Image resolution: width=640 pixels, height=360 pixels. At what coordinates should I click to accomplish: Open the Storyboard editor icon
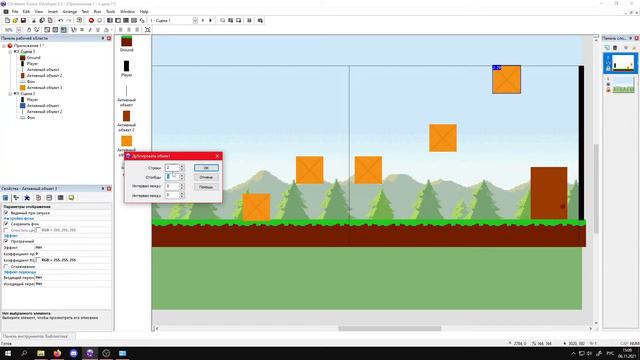(x=110, y=20)
